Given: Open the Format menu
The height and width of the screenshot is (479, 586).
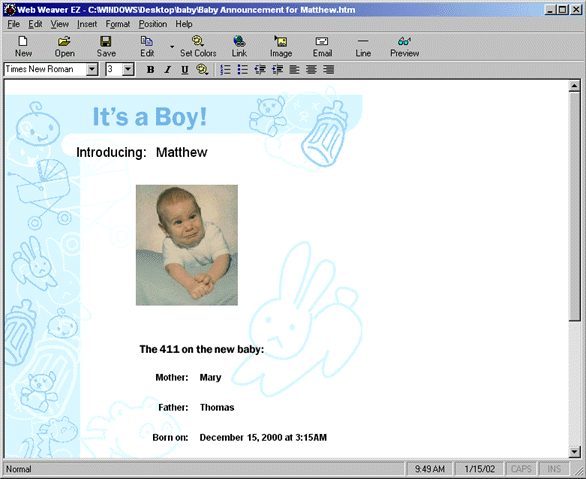Looking at the screenshot, I should coord(118,24).
